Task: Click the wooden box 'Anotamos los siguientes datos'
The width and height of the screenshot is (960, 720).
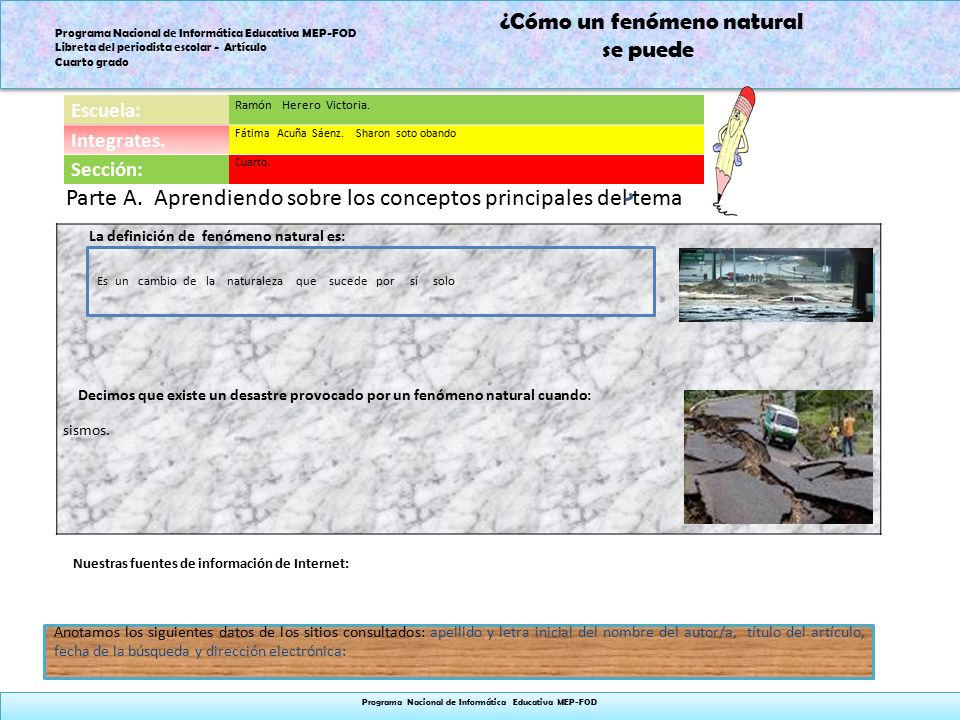Action: coord(459,652)
